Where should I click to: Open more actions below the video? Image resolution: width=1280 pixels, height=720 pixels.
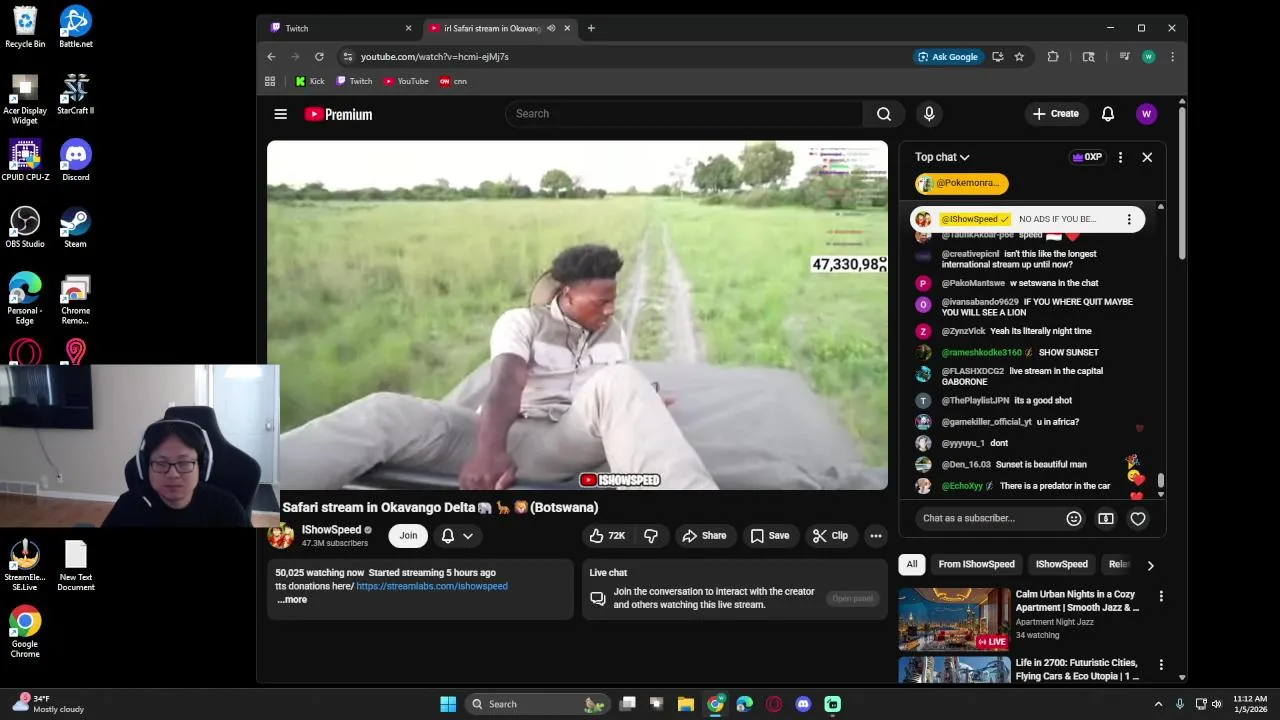876,536
